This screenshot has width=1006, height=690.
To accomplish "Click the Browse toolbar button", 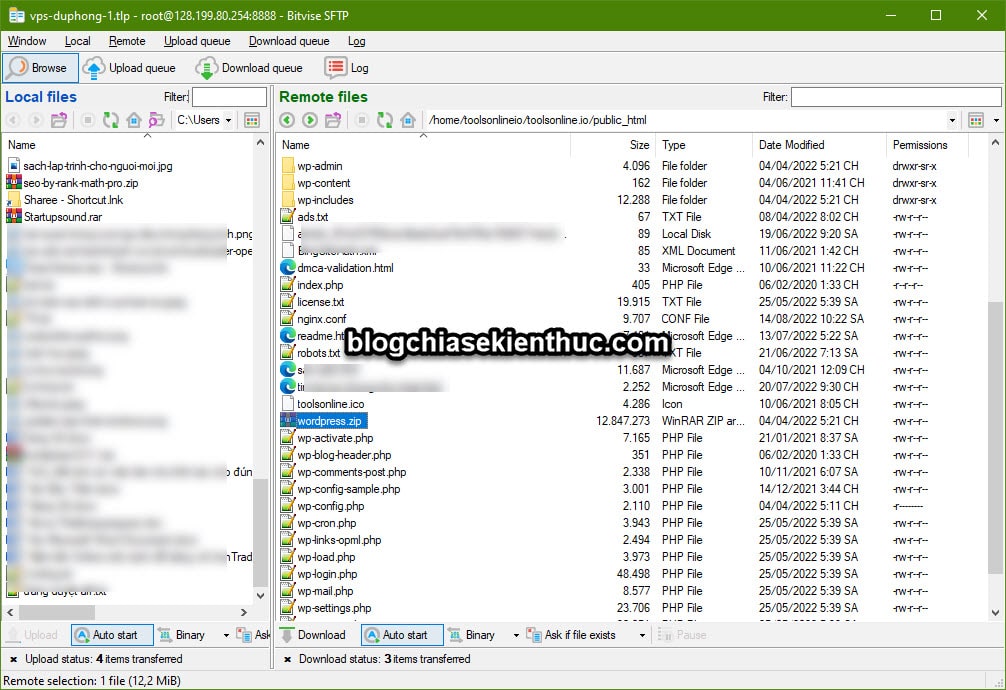I will (40, 67).
